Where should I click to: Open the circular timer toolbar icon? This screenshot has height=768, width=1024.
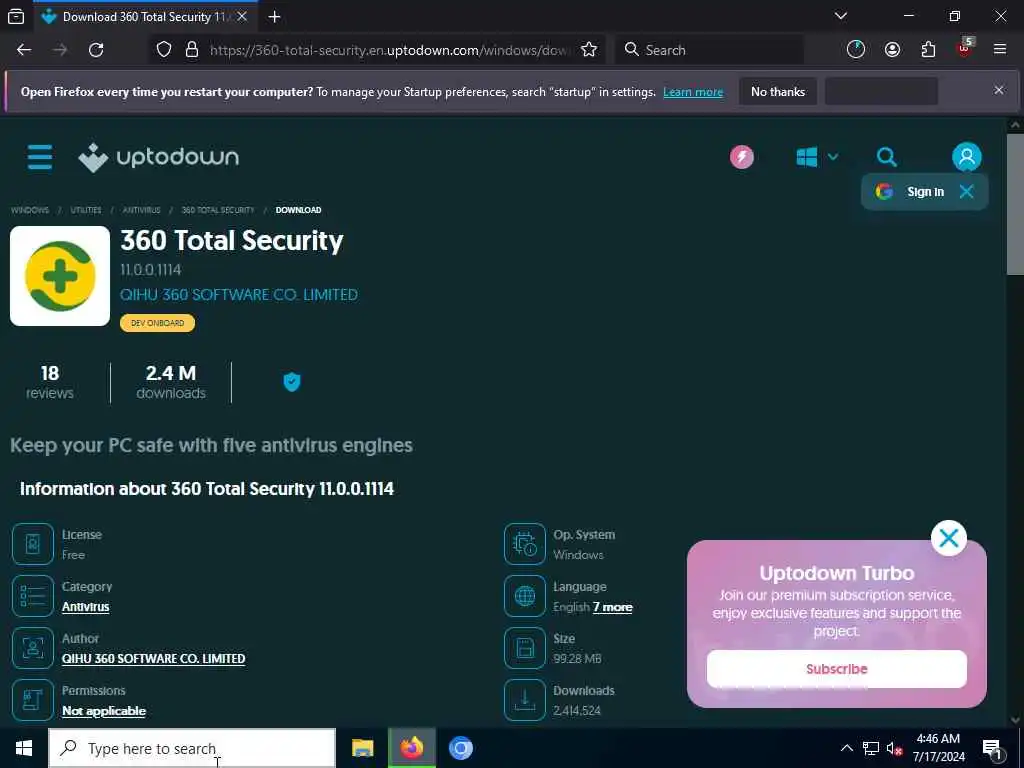click(x=856, y=50)
